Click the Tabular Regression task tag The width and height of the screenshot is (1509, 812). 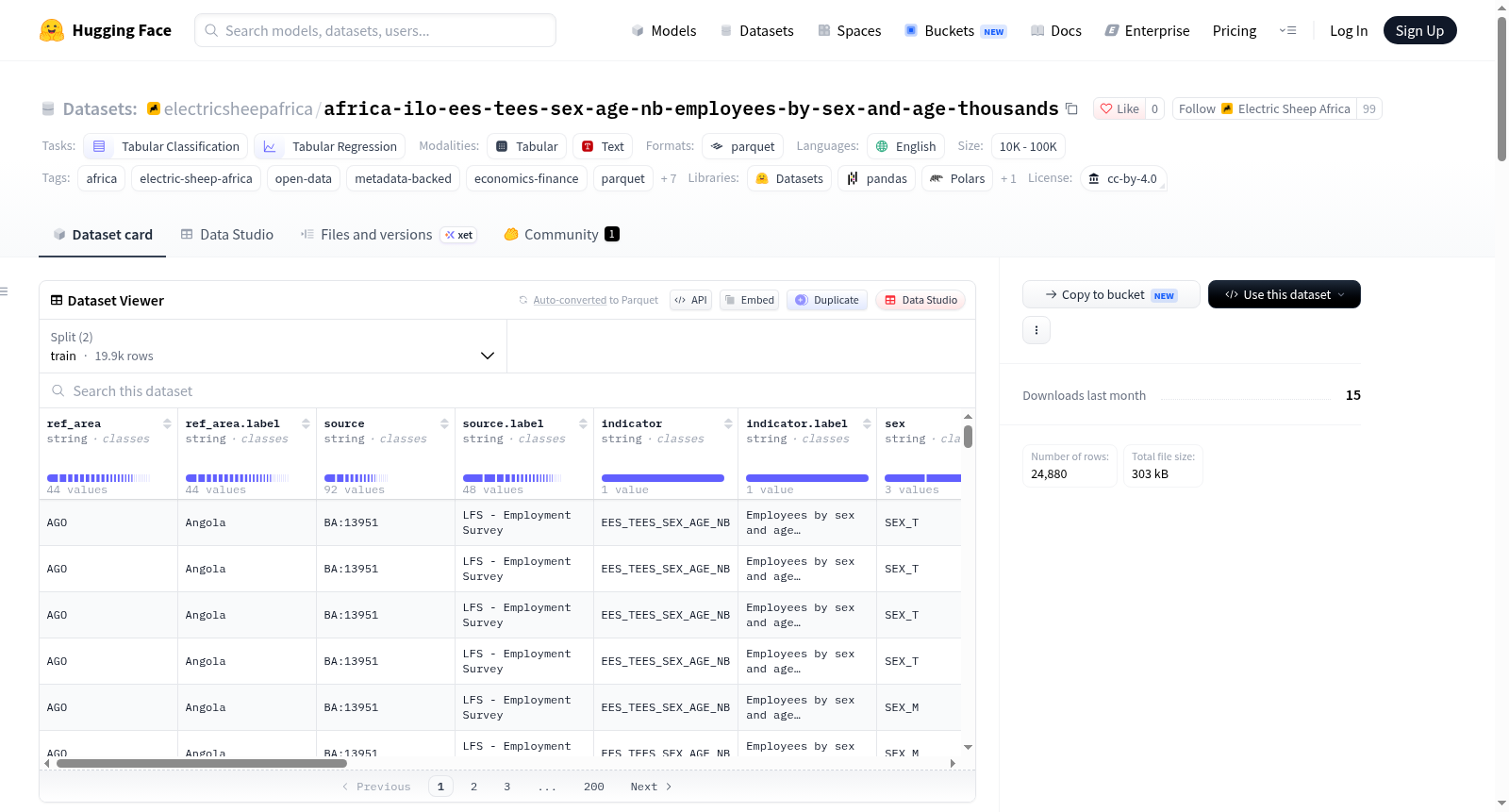[330, 146]
